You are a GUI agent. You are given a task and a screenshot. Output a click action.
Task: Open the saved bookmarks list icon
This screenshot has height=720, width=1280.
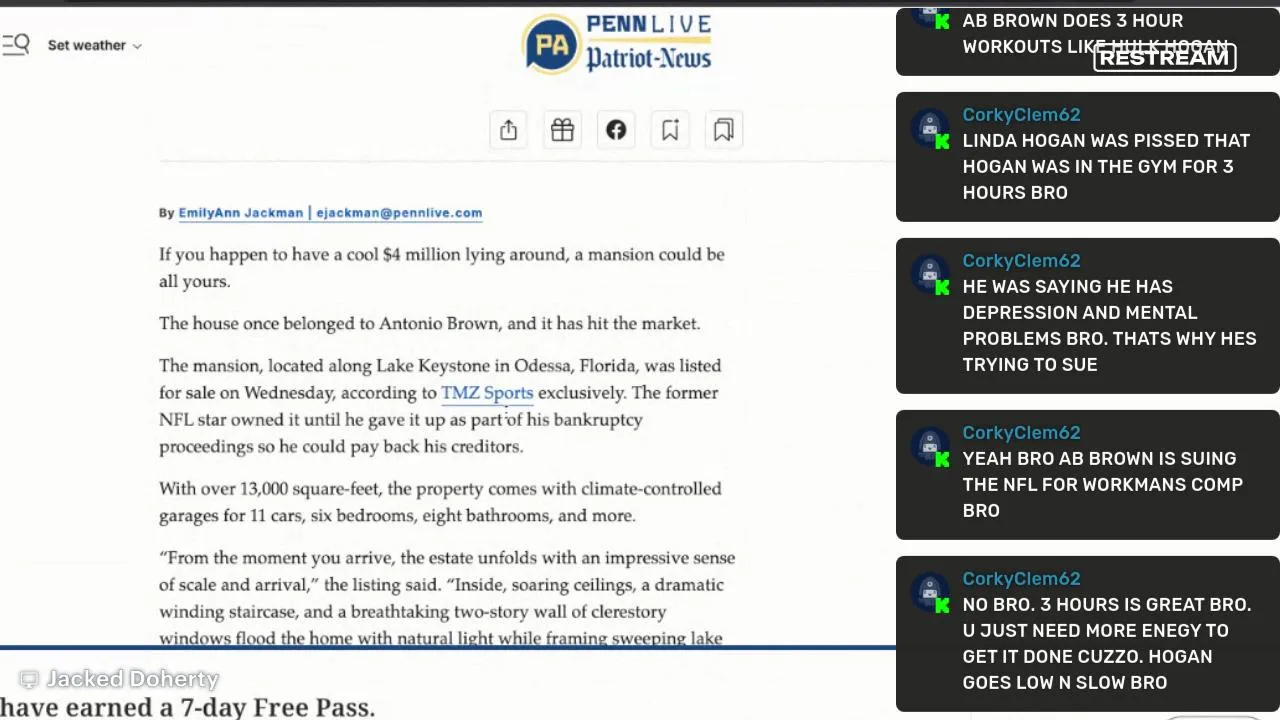[723, 130]
